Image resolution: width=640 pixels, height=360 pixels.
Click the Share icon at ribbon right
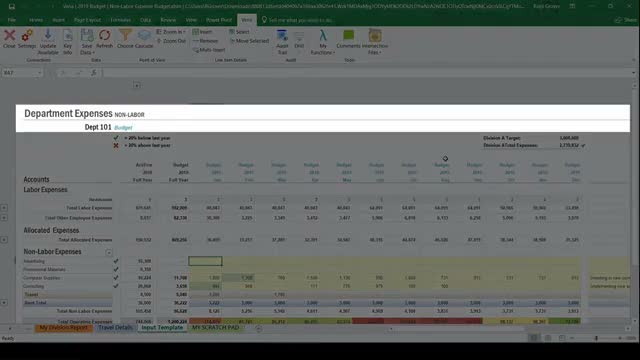point(626,20)
